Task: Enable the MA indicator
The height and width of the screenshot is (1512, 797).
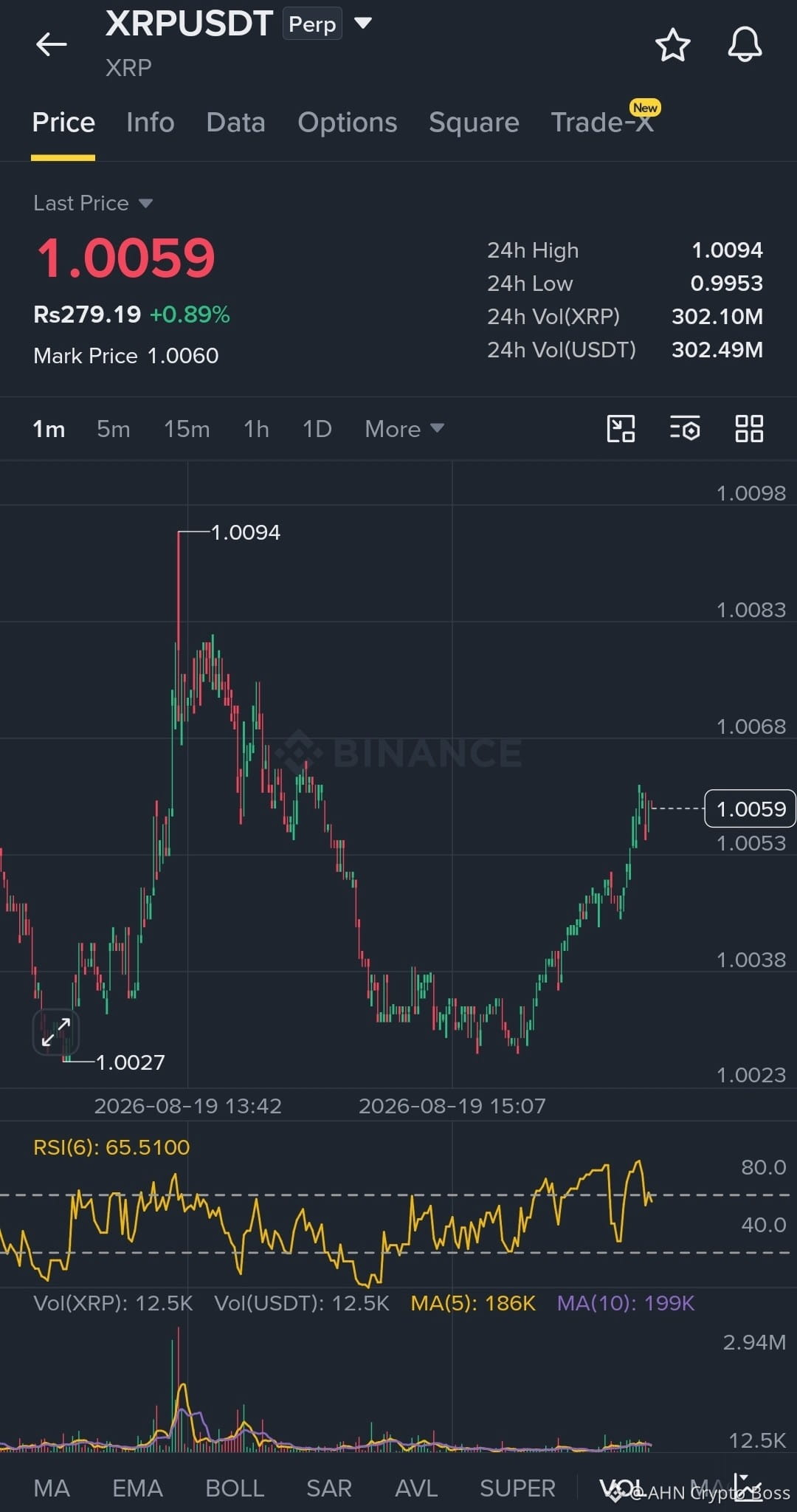Action: coord(52,1488)
